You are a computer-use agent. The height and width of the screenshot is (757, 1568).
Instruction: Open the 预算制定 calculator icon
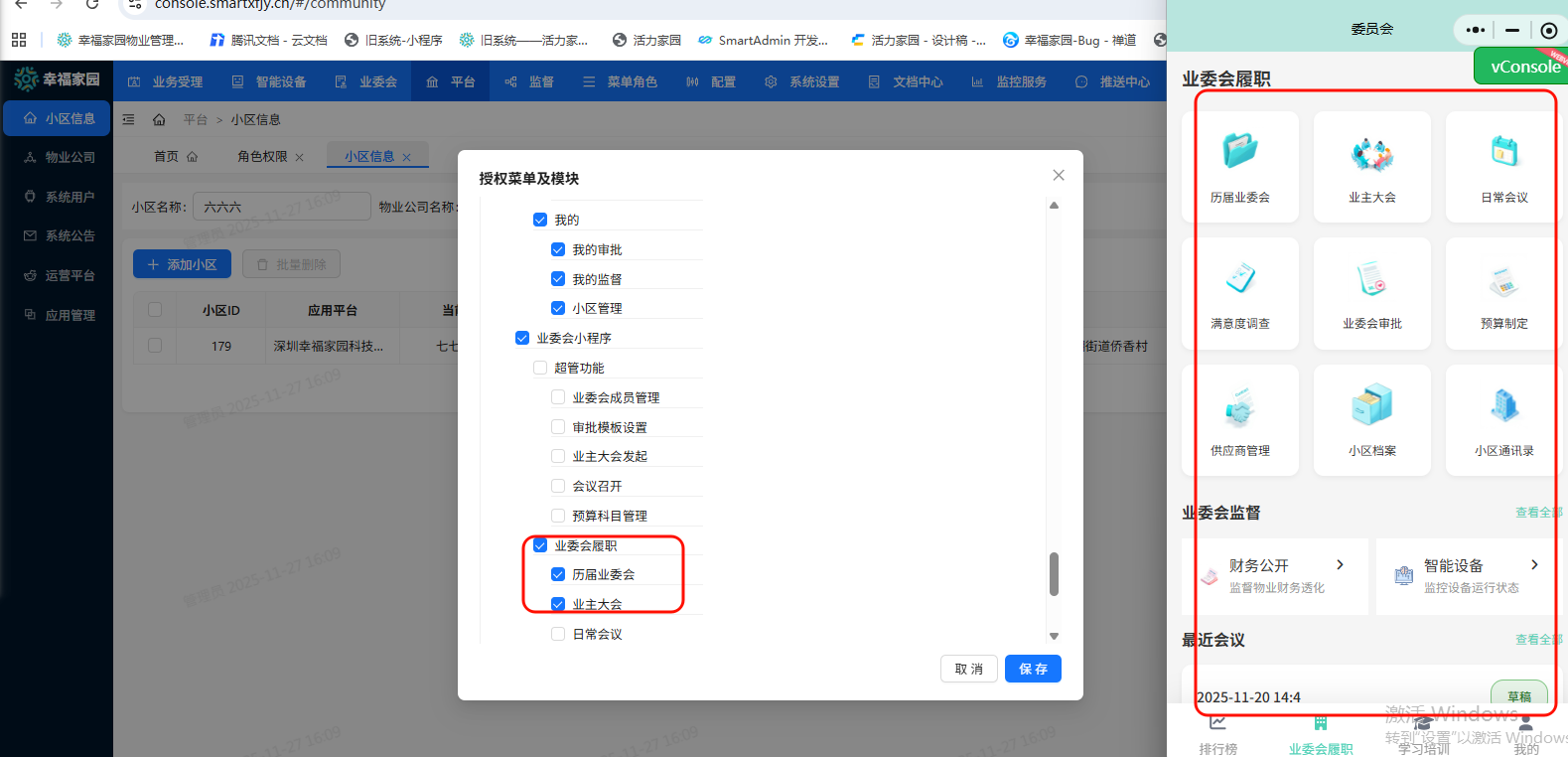pos(1504,281)
